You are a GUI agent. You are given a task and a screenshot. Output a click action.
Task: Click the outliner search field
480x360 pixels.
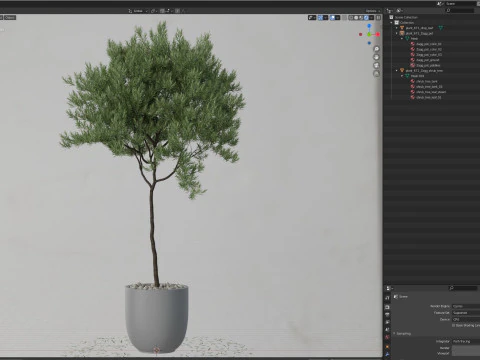(460, 11)
